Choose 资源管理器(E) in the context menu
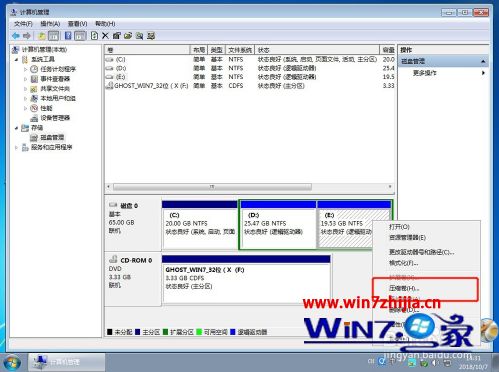 [x=407, y=237]
